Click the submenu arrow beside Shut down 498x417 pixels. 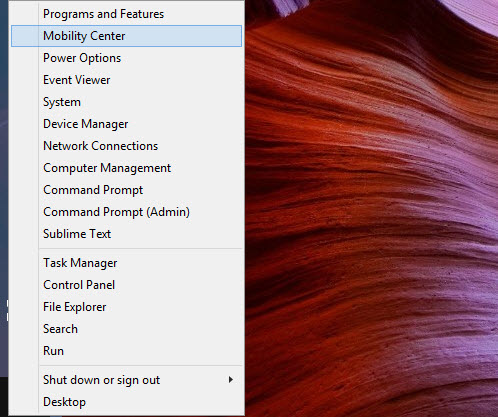(x=231, y=380)
